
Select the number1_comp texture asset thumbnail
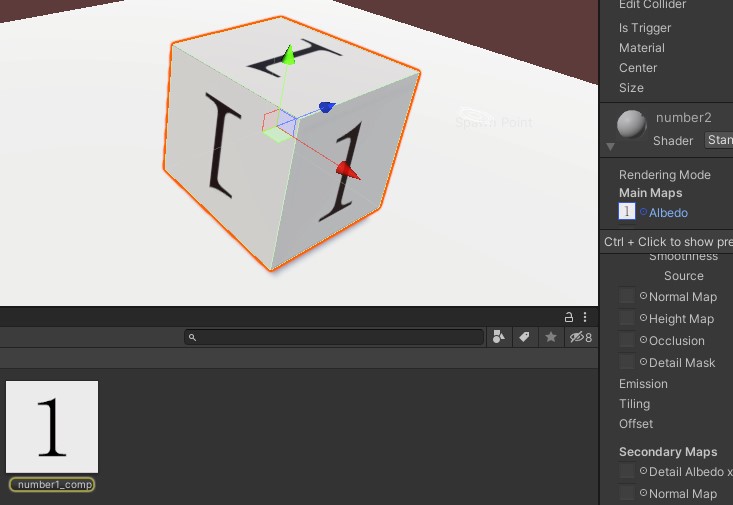[x=52, y=427]
